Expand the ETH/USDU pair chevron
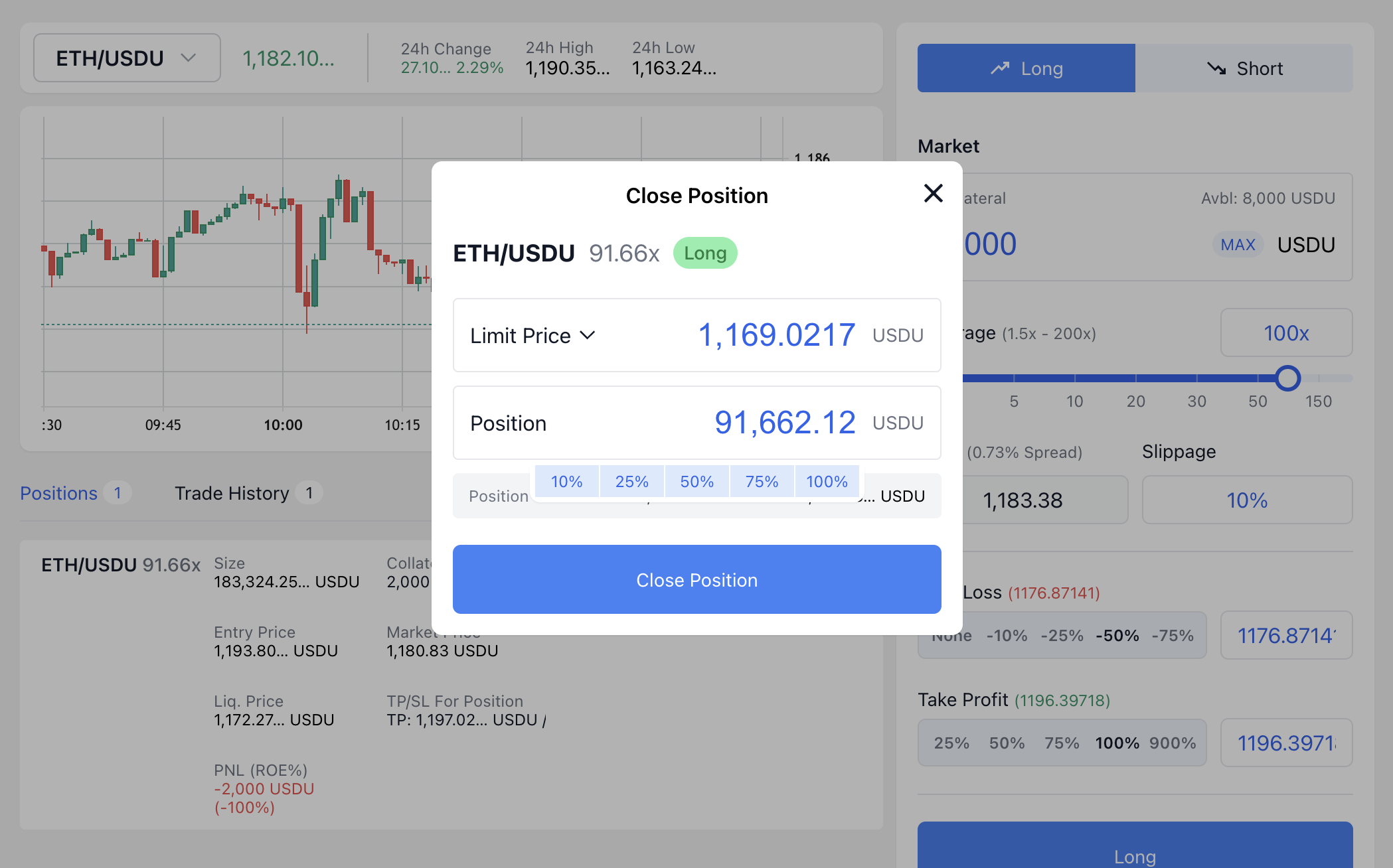 click(189, 58)
